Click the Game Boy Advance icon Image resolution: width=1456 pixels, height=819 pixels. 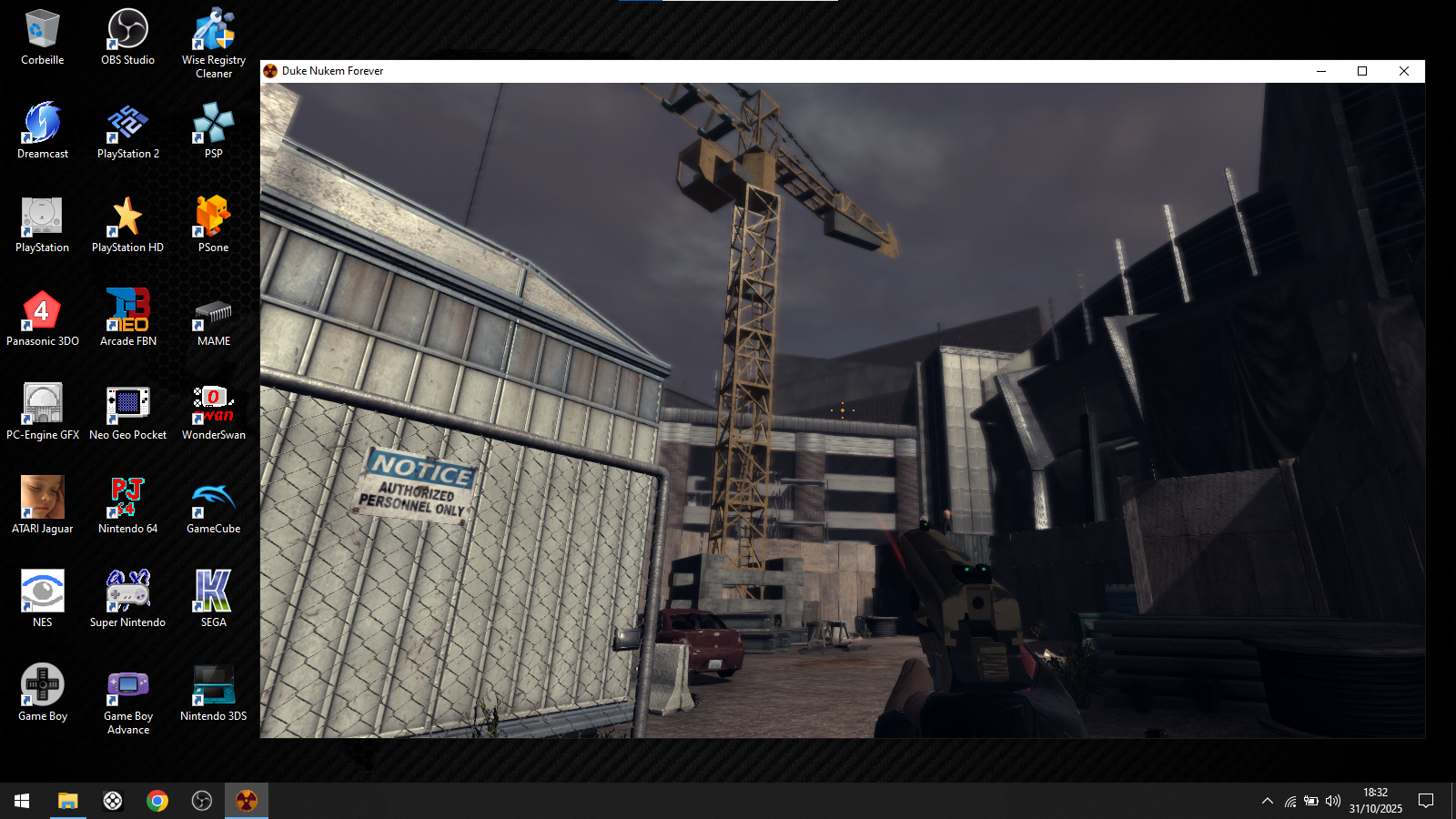tap(127, 686)
